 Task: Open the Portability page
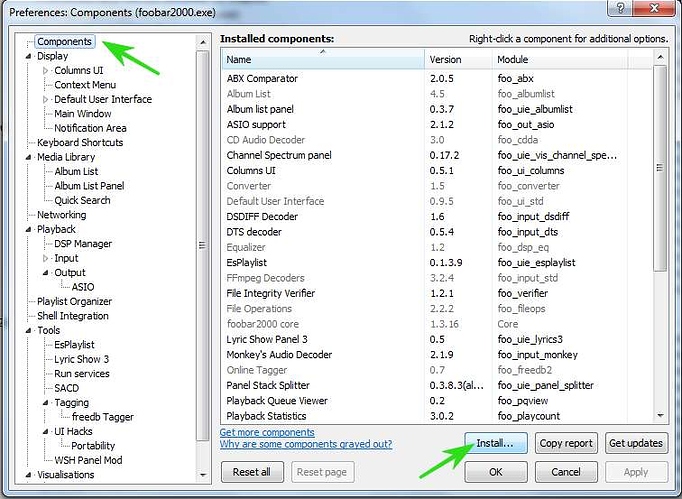tap(93, 446)
